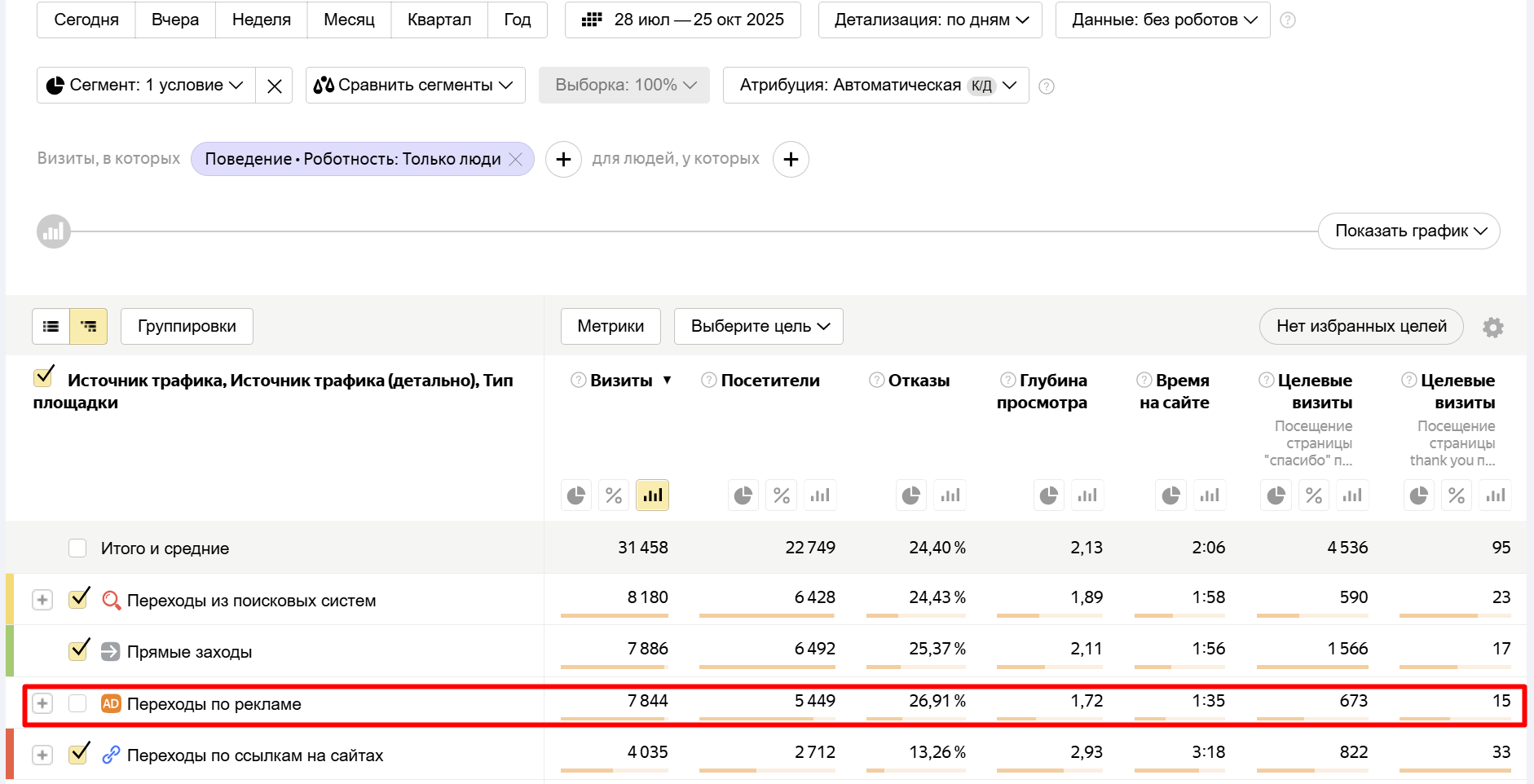
Task: Expand Переходы из поисковых систем row
Action: (x=42, y=601)
